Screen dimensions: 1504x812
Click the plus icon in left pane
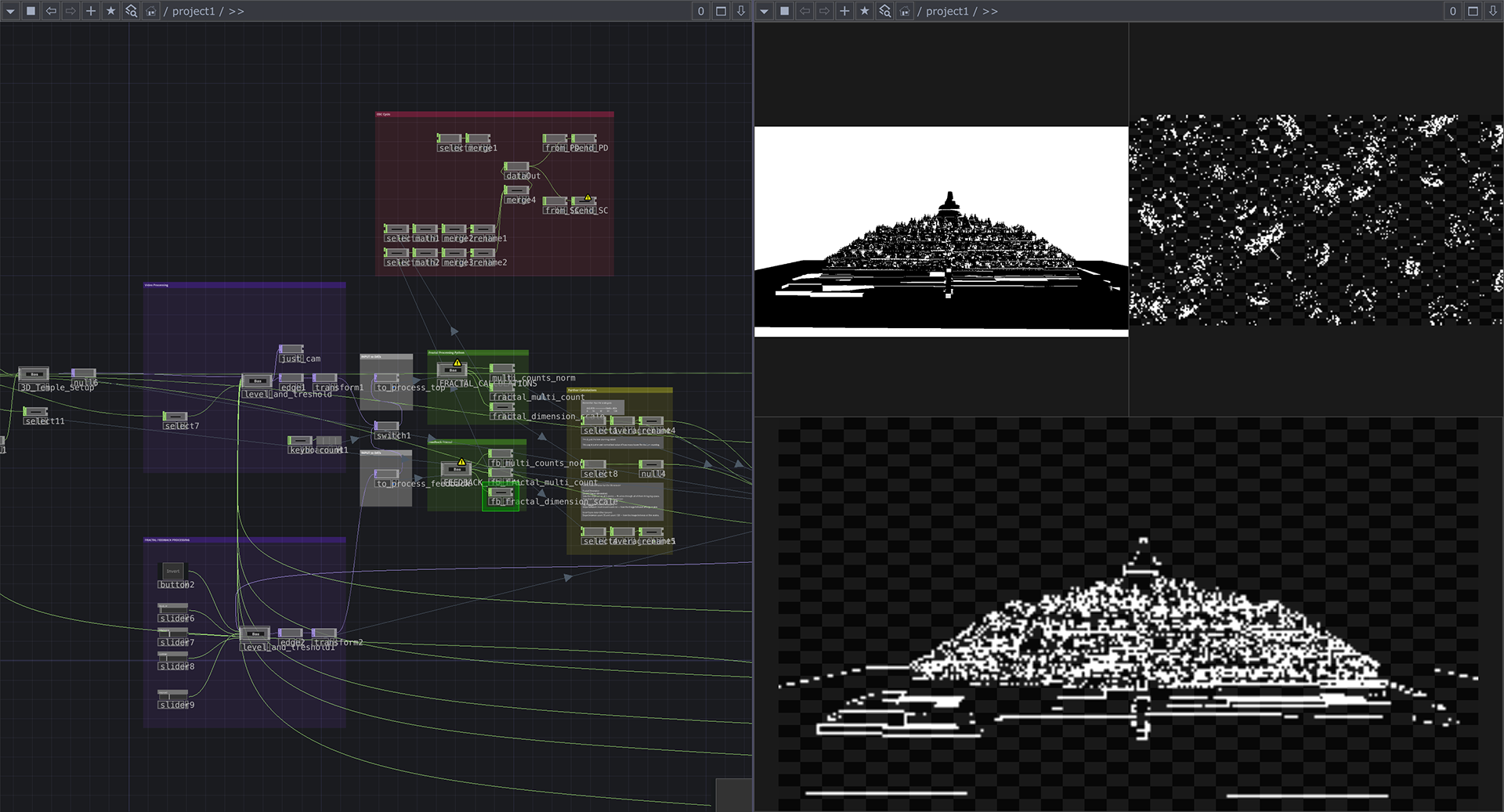[91, 11]
